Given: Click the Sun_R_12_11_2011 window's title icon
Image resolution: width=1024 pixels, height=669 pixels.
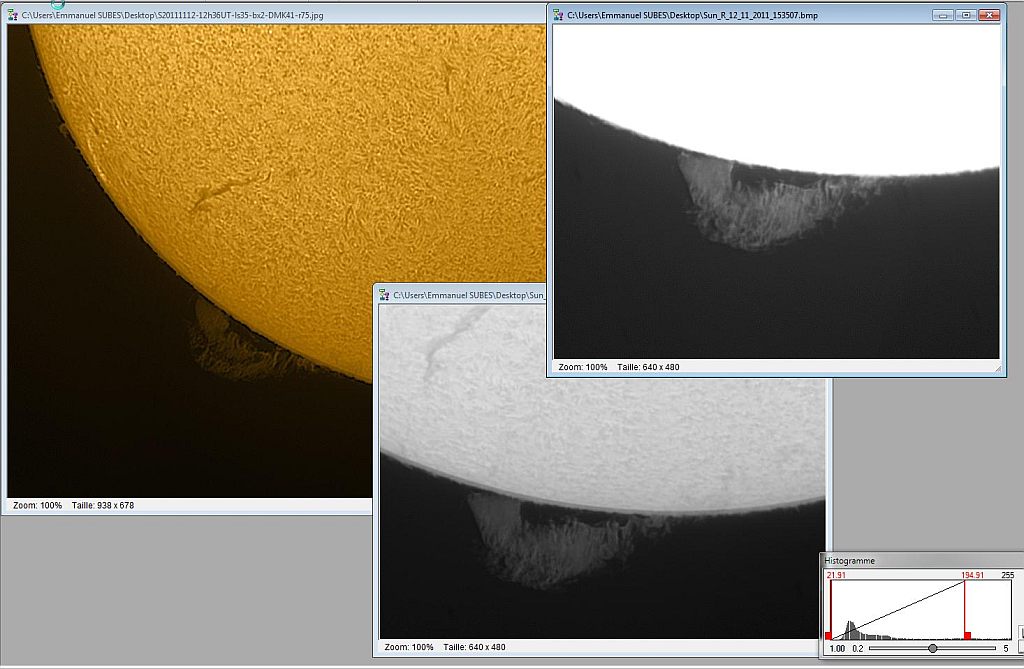Looking at the screenshot, I should [558, 14].
